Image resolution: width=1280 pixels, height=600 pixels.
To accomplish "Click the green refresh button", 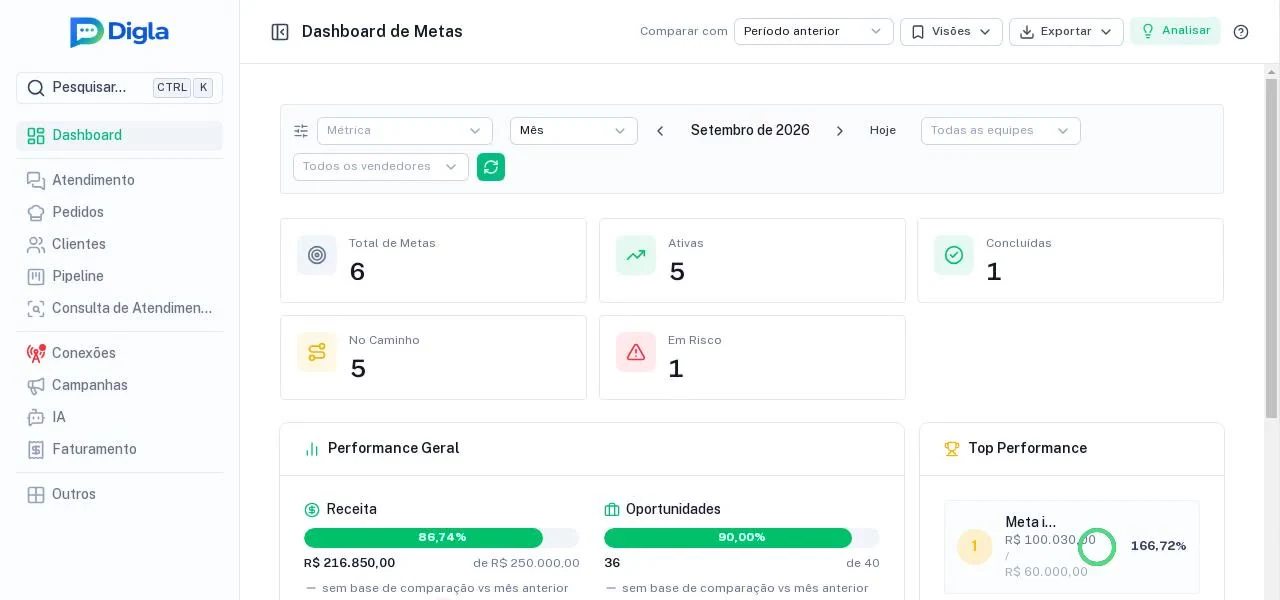I will (491, 167).
